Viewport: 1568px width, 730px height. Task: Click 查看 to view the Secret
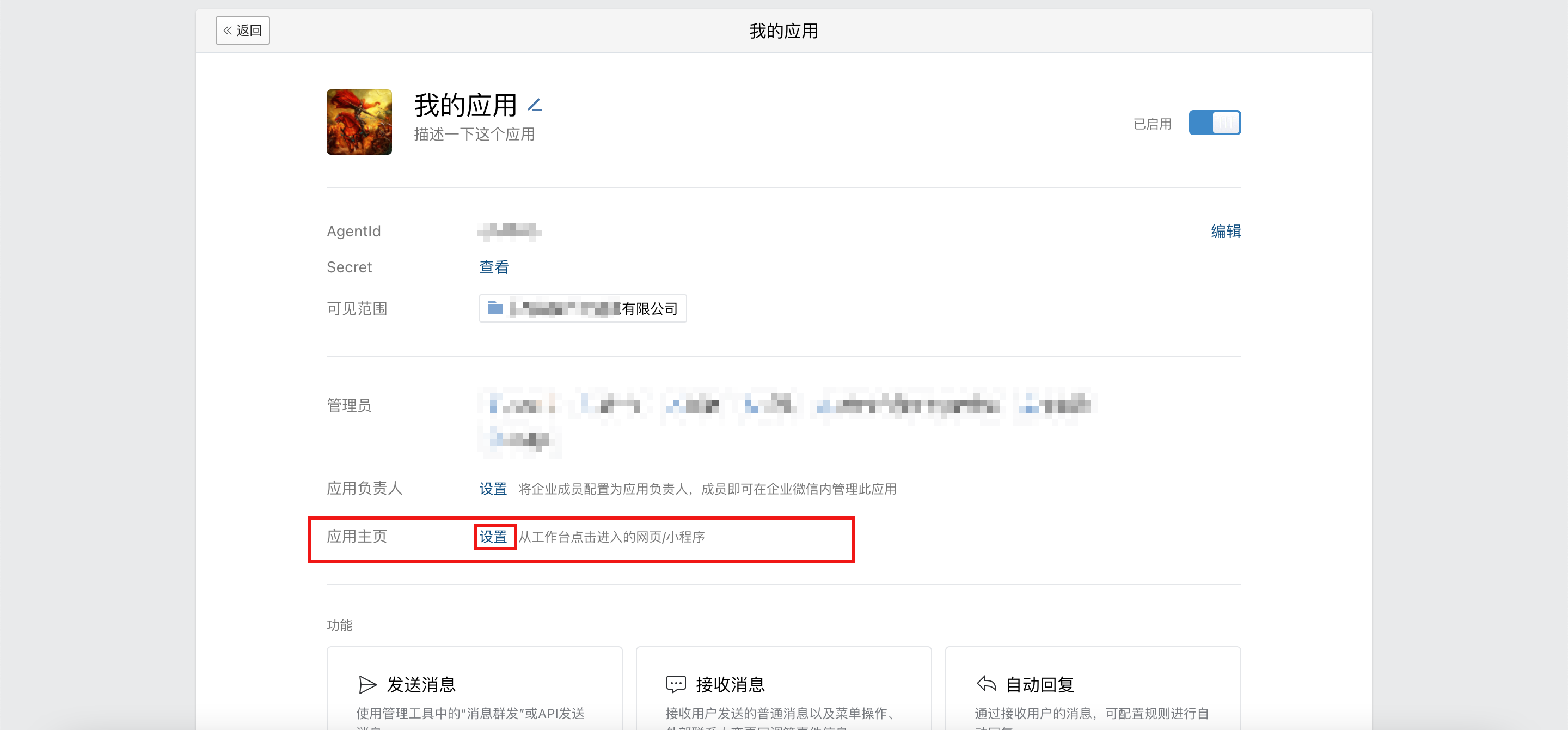[x=494, y=267]
